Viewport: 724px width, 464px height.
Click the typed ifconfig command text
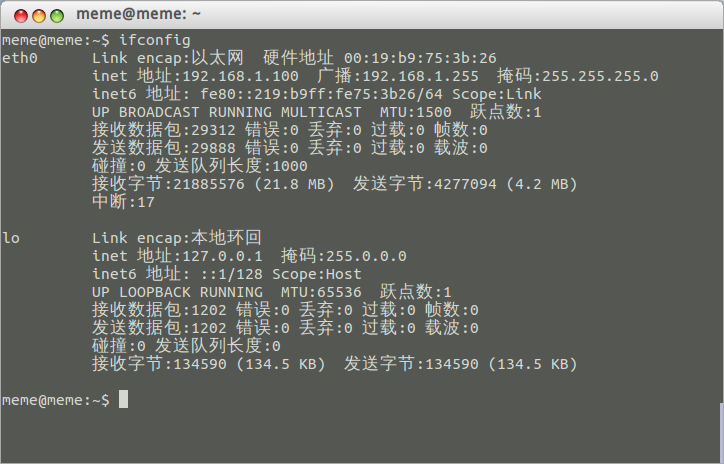tap(155, 40)
